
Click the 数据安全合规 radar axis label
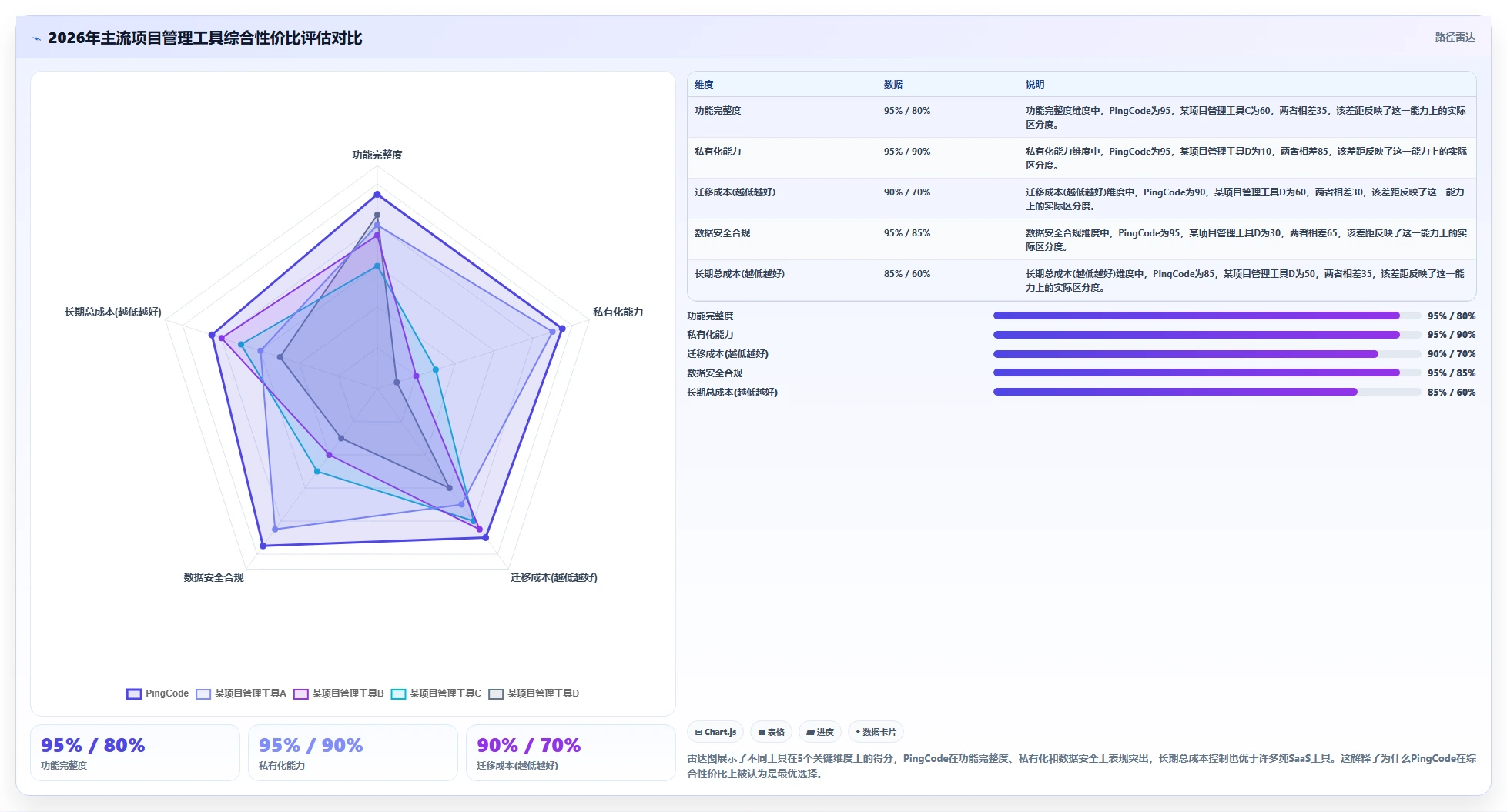click(213, 577)
